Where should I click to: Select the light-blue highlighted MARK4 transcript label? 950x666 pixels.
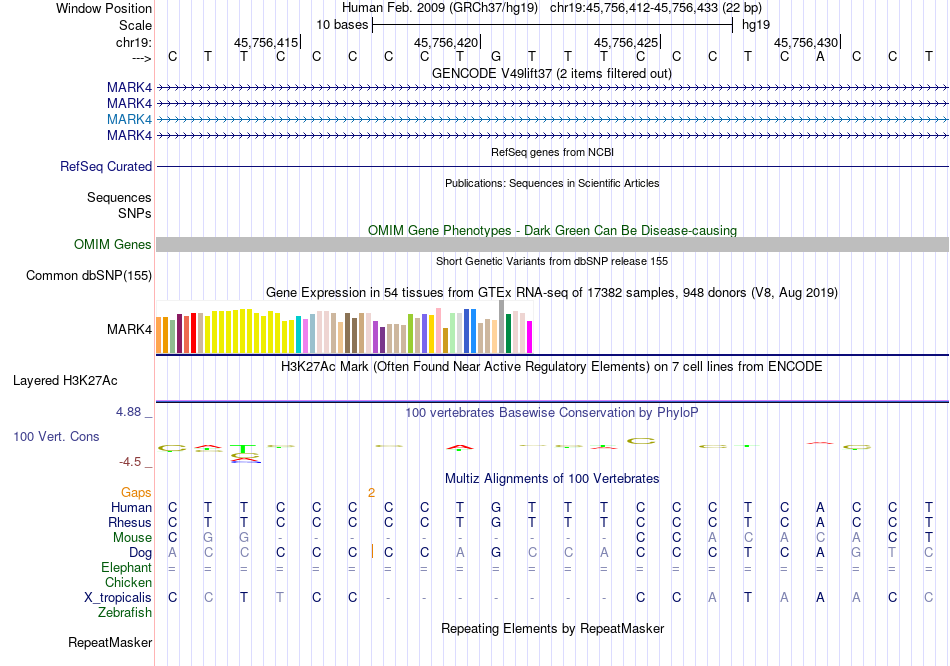click(129, 119)
